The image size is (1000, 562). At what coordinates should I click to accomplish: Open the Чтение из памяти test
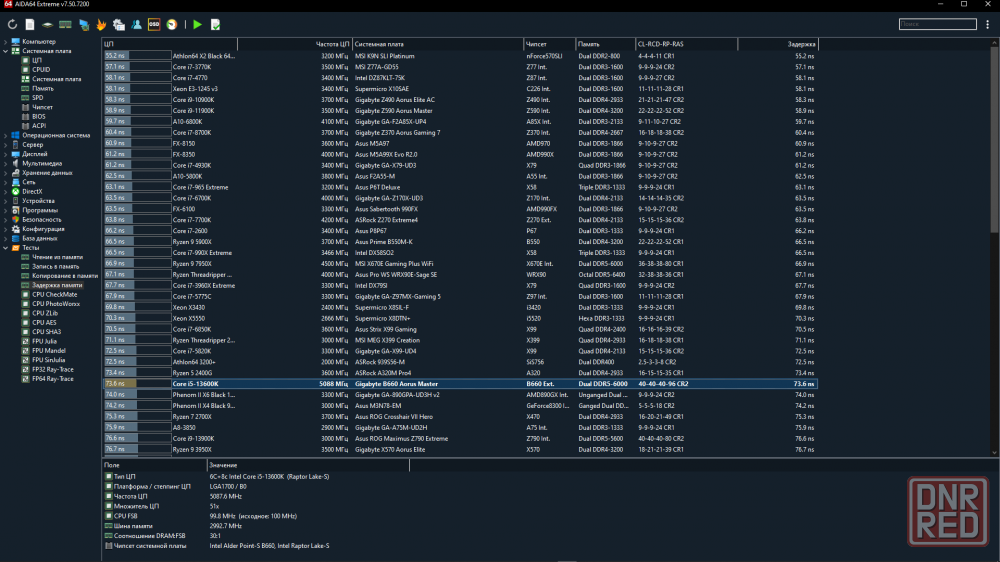tap(57, 257)
